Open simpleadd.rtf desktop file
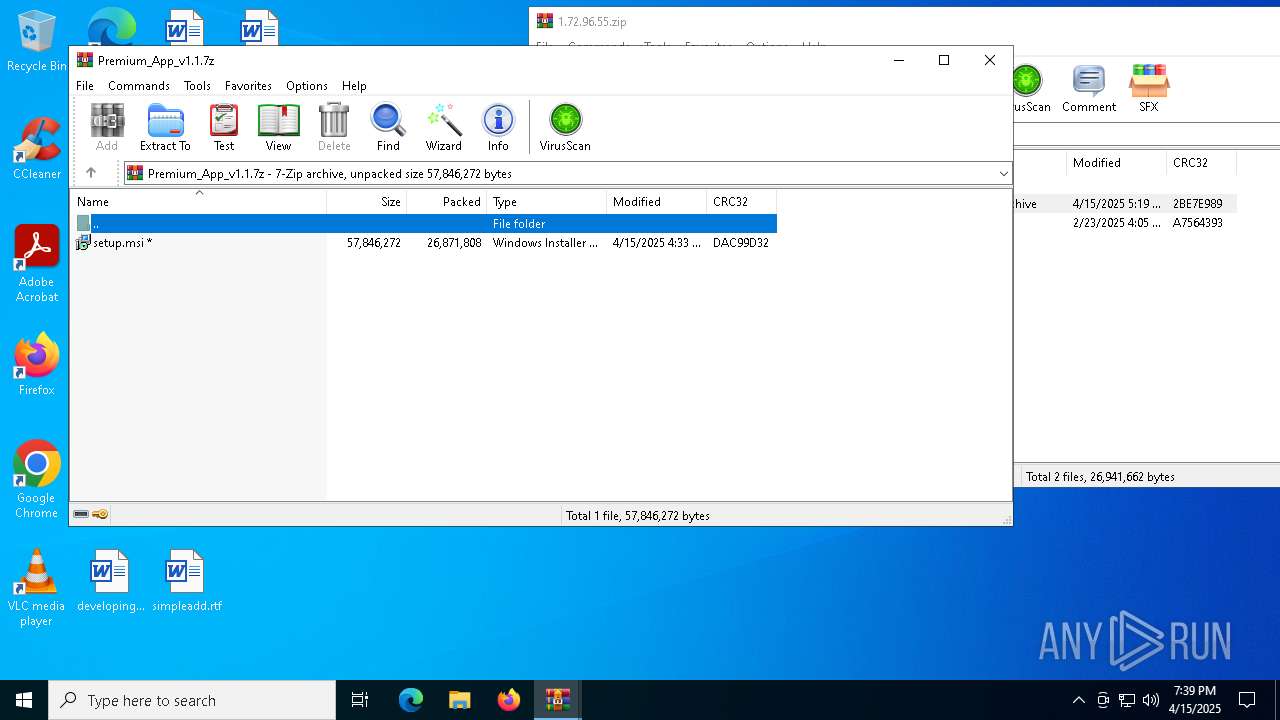The image size is (1280, 720). (x=186, y=581)
